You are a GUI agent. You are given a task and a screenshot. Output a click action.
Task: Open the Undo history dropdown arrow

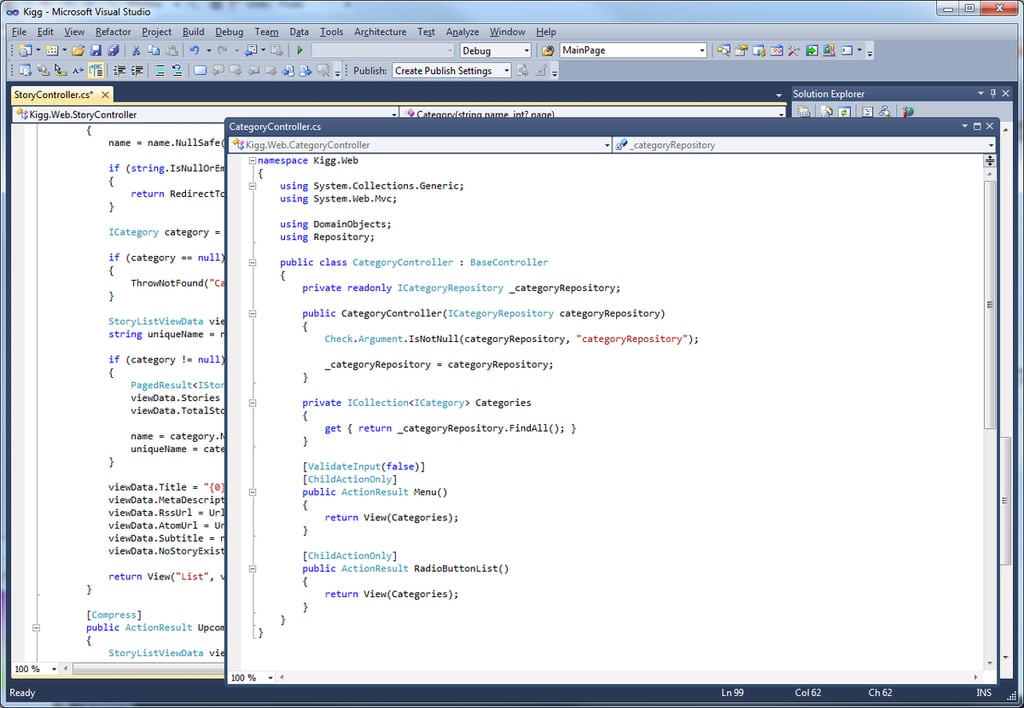coord(208,50)
